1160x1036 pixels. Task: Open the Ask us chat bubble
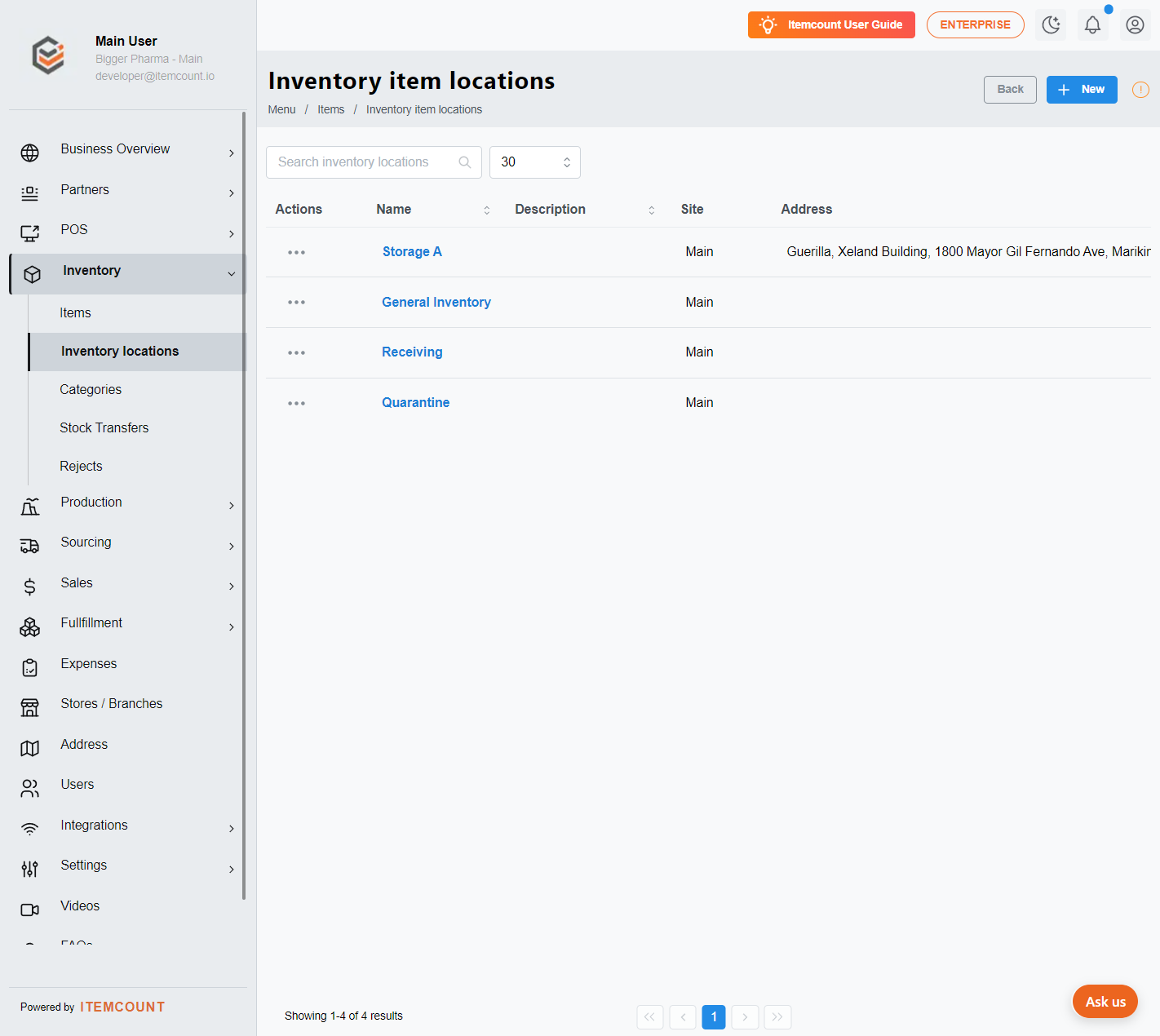click(x=1105, y=1002)
